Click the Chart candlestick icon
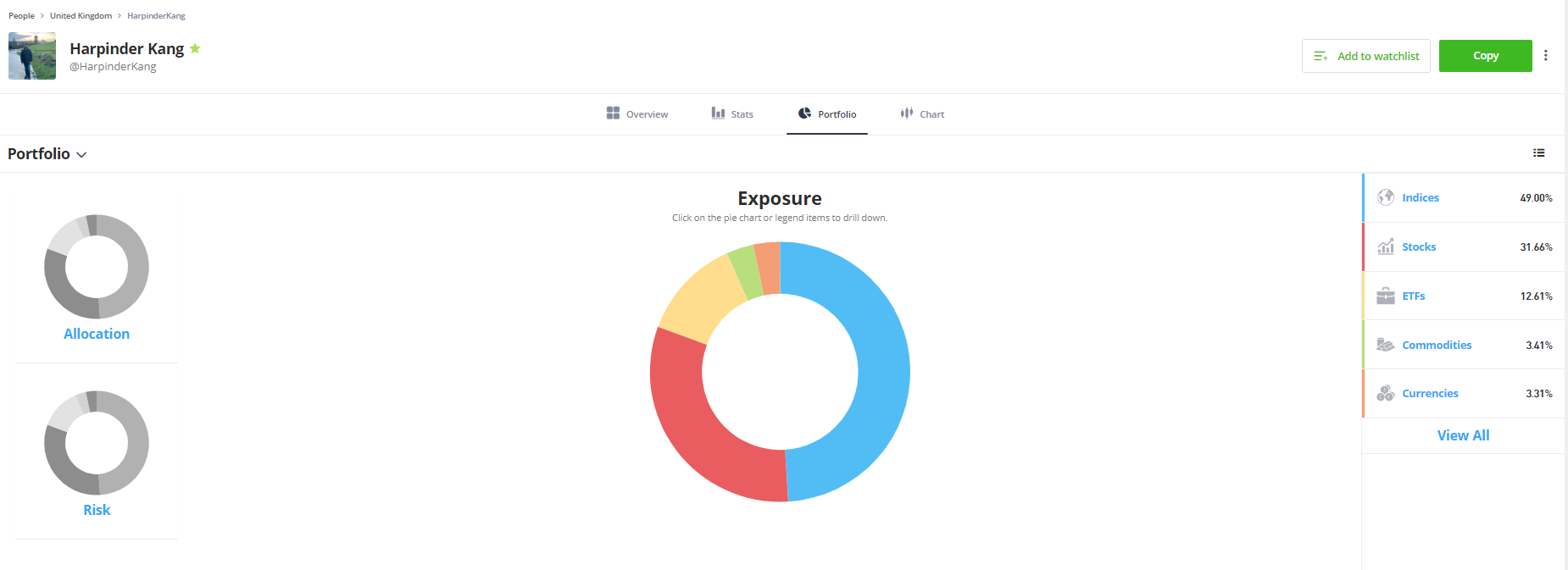The width and height of the screenshot is (1568, 570). (907, 113)
